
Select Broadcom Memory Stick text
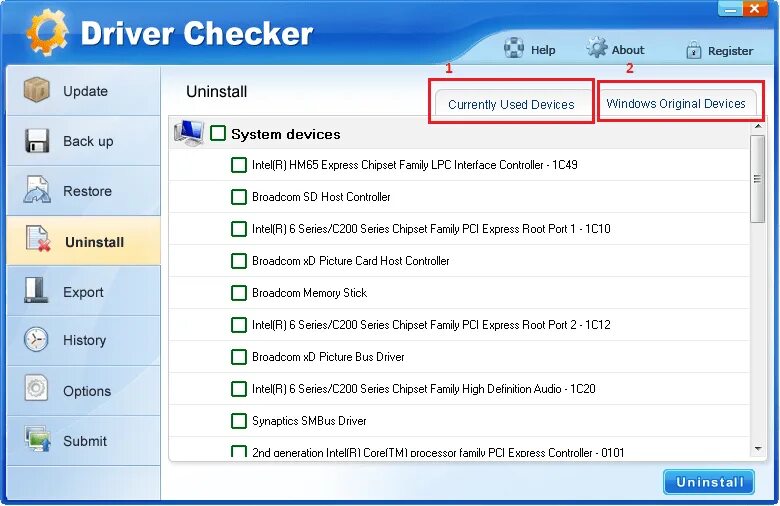coord(309,293)
